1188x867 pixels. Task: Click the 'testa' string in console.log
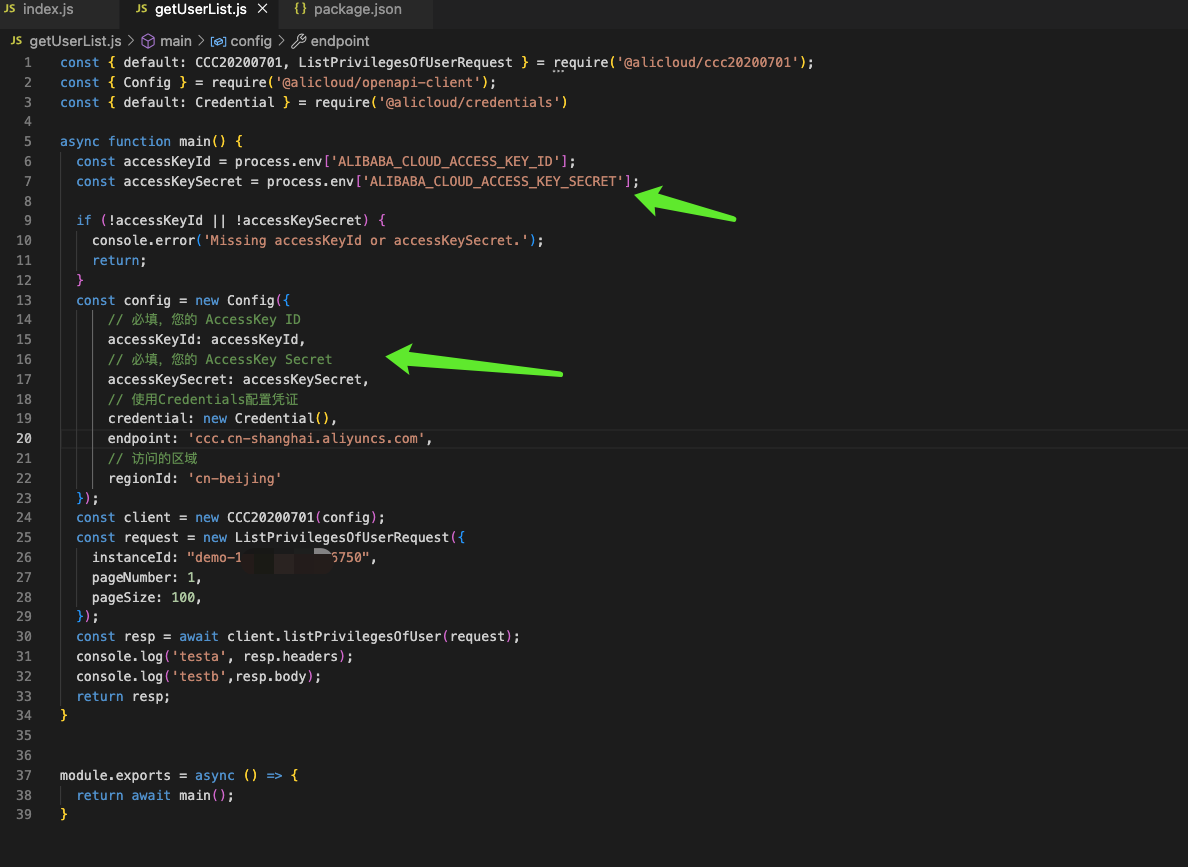[x=199, y=656]
